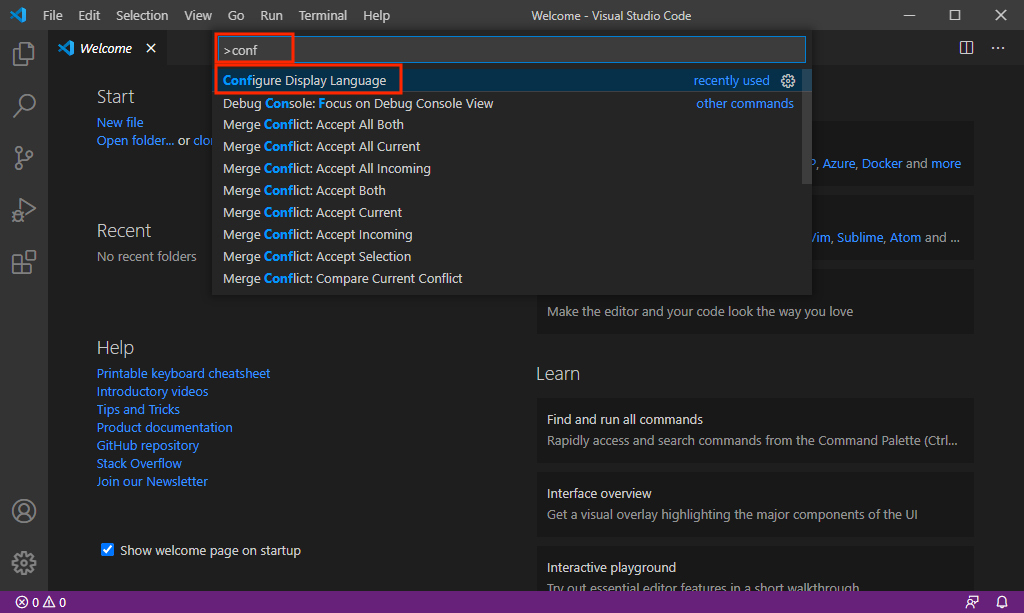Viewport: 1024px width, 613px height.
Task: Click the VS Code logo in title bar
Action: [18, 14]
